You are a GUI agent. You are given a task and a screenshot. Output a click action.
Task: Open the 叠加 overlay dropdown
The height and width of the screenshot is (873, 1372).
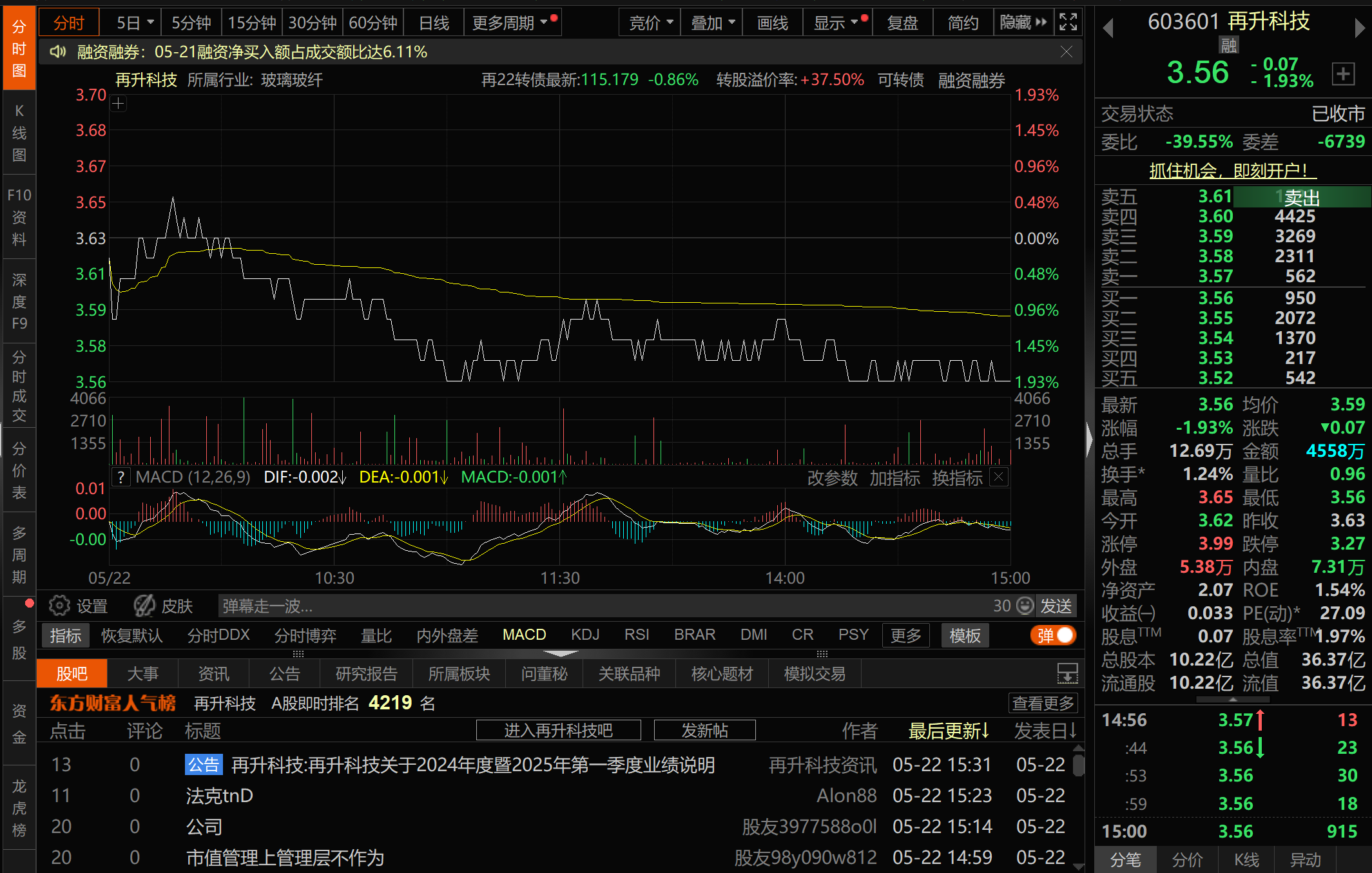click(x=712, y=23)
